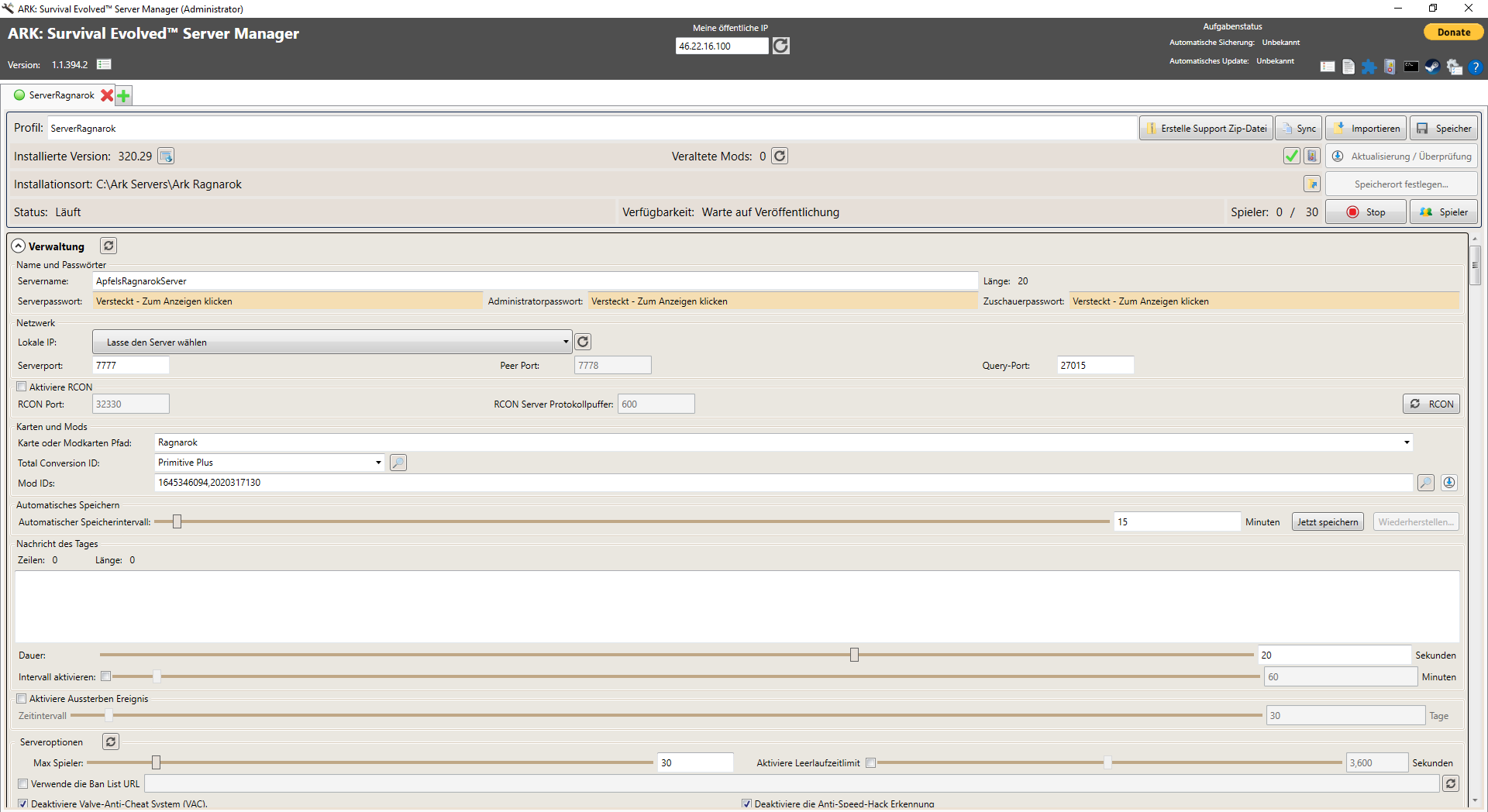
Task: Click the Importieren button
Action: (1366, 129)
